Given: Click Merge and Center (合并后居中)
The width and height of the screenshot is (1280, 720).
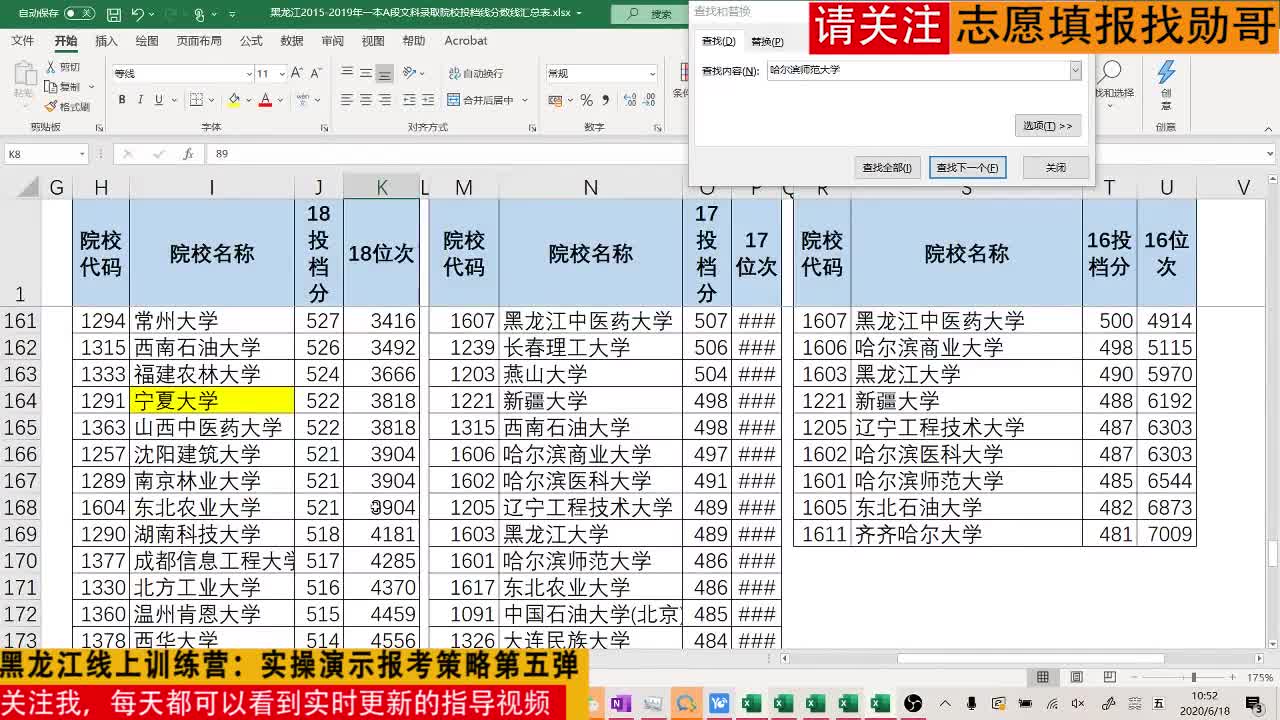Looking at the screenshot, I should pos(480,100).
